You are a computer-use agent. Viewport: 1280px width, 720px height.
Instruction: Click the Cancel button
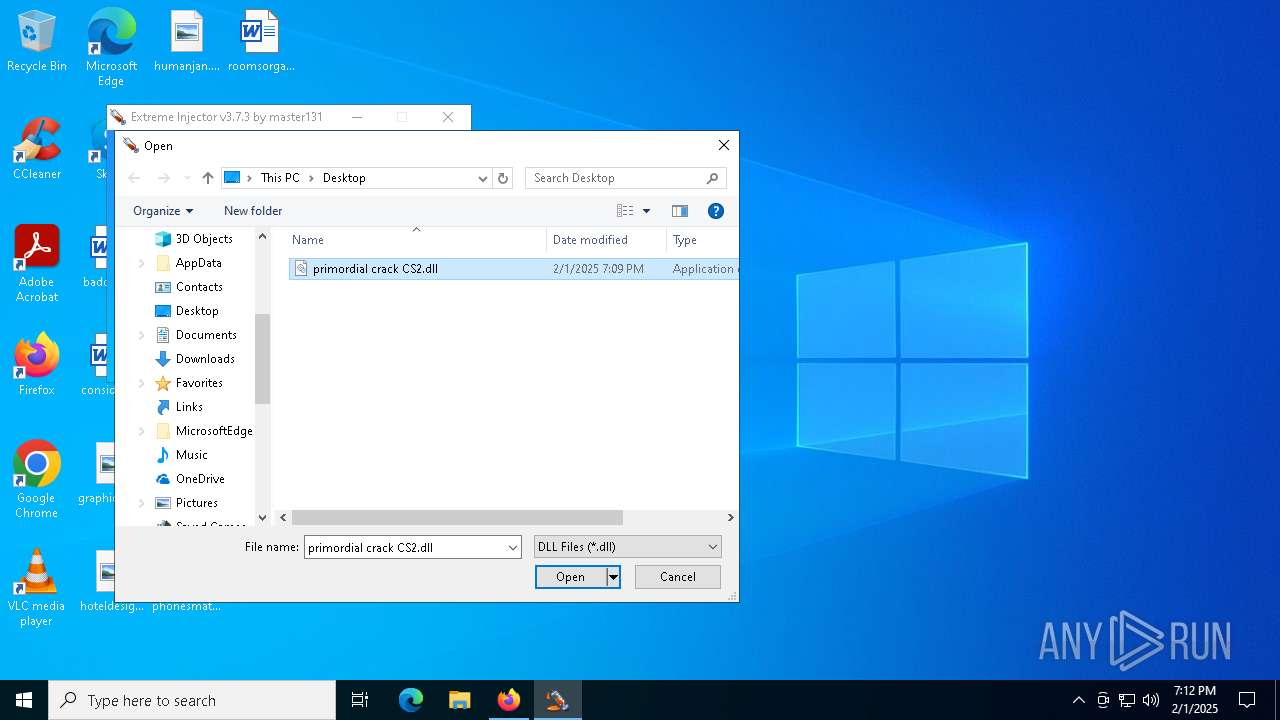point(678,577)
